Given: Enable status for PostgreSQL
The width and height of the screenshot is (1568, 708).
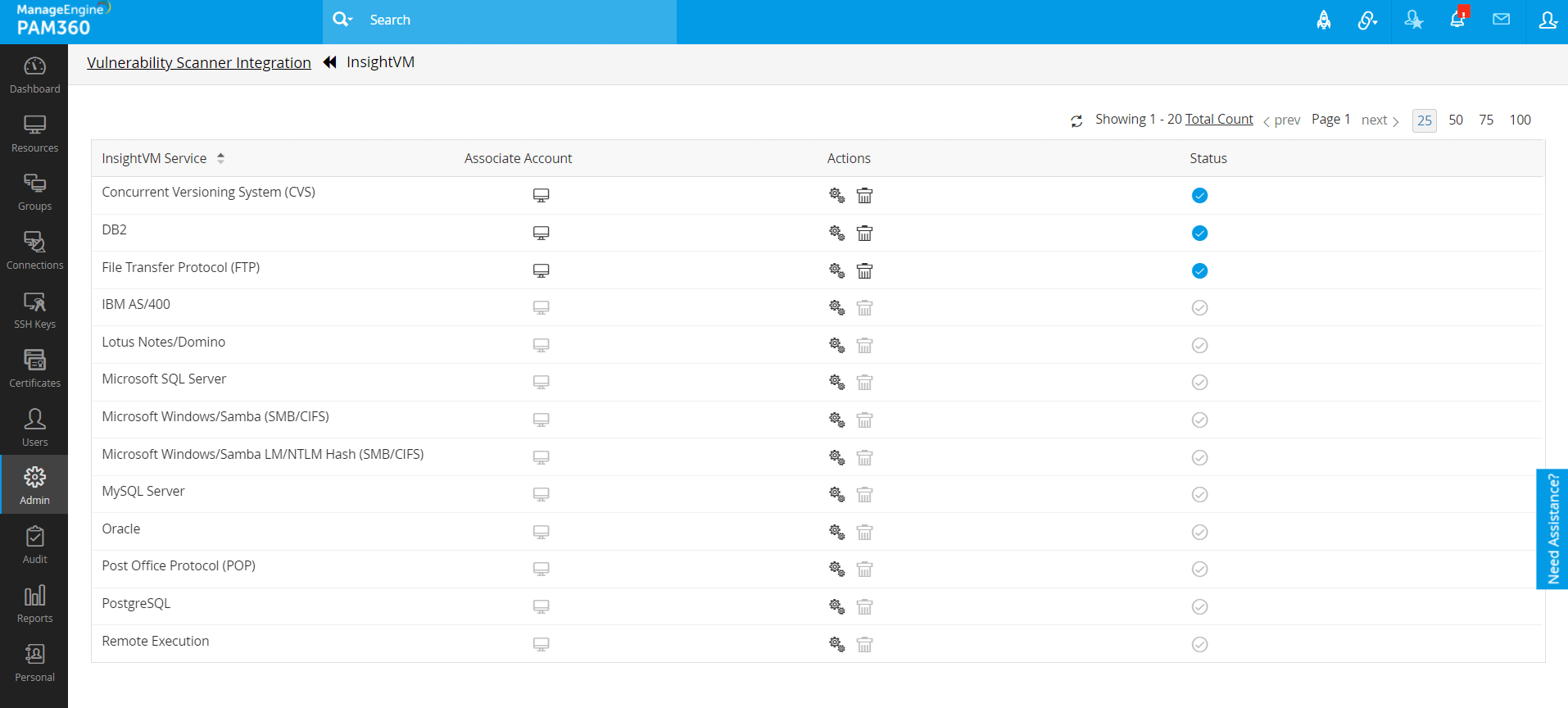Looking at the screenshot, I should pos(1199,606).
